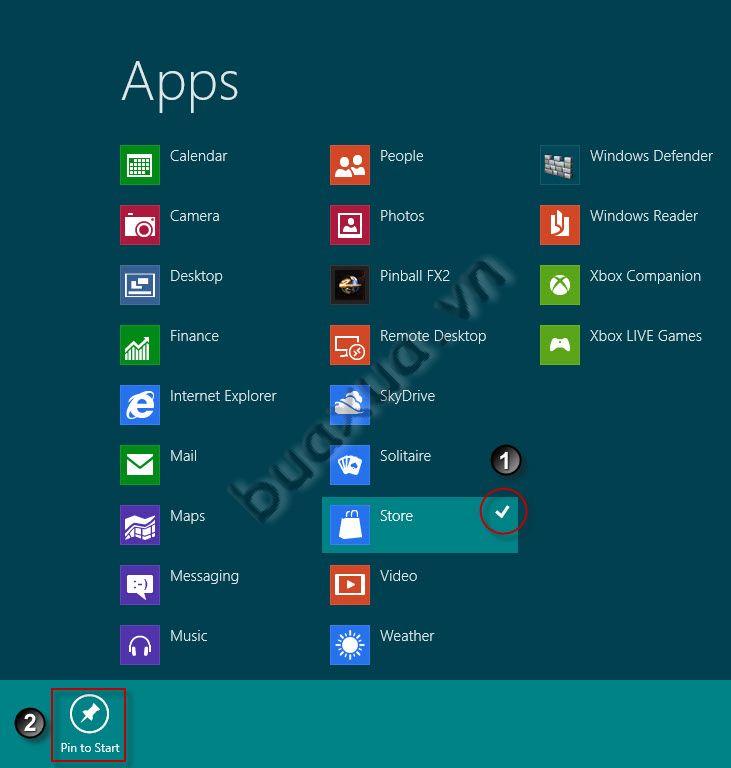
Task: Click the Video label text
Action: [398, 576]
